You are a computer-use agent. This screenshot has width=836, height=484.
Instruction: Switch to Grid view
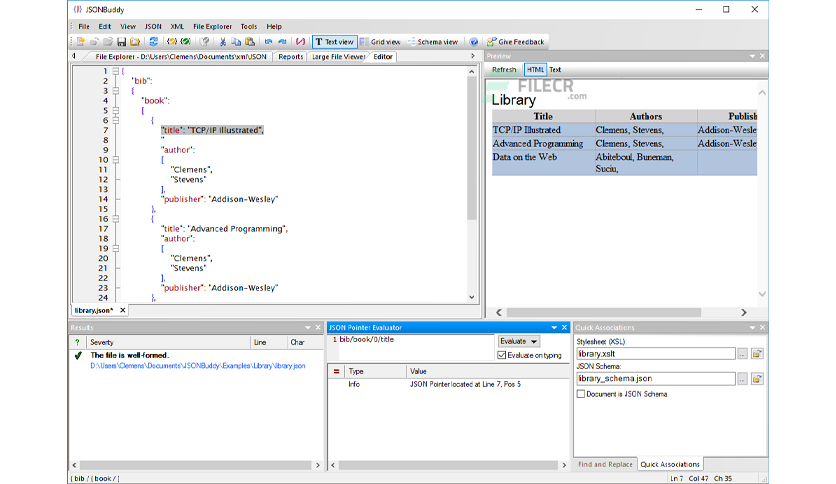tap(380, 42)
